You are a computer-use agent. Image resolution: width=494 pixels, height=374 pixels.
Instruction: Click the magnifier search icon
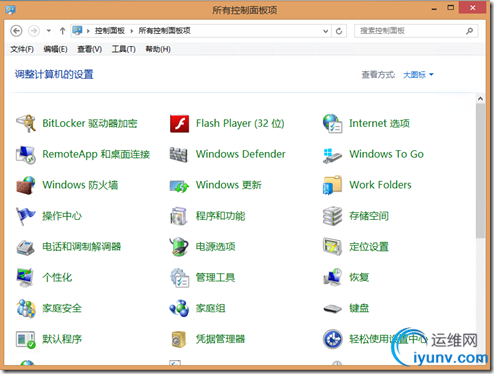(469, 31)
